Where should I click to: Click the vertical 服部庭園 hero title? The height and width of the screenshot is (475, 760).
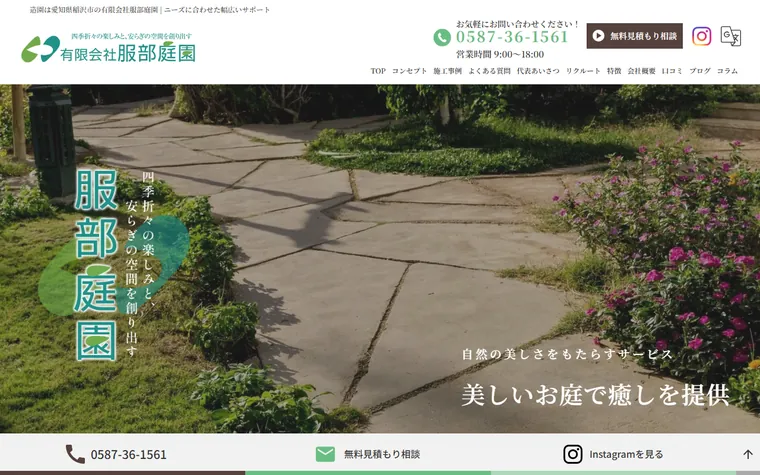pyautogui.click(x=96, y=265)
